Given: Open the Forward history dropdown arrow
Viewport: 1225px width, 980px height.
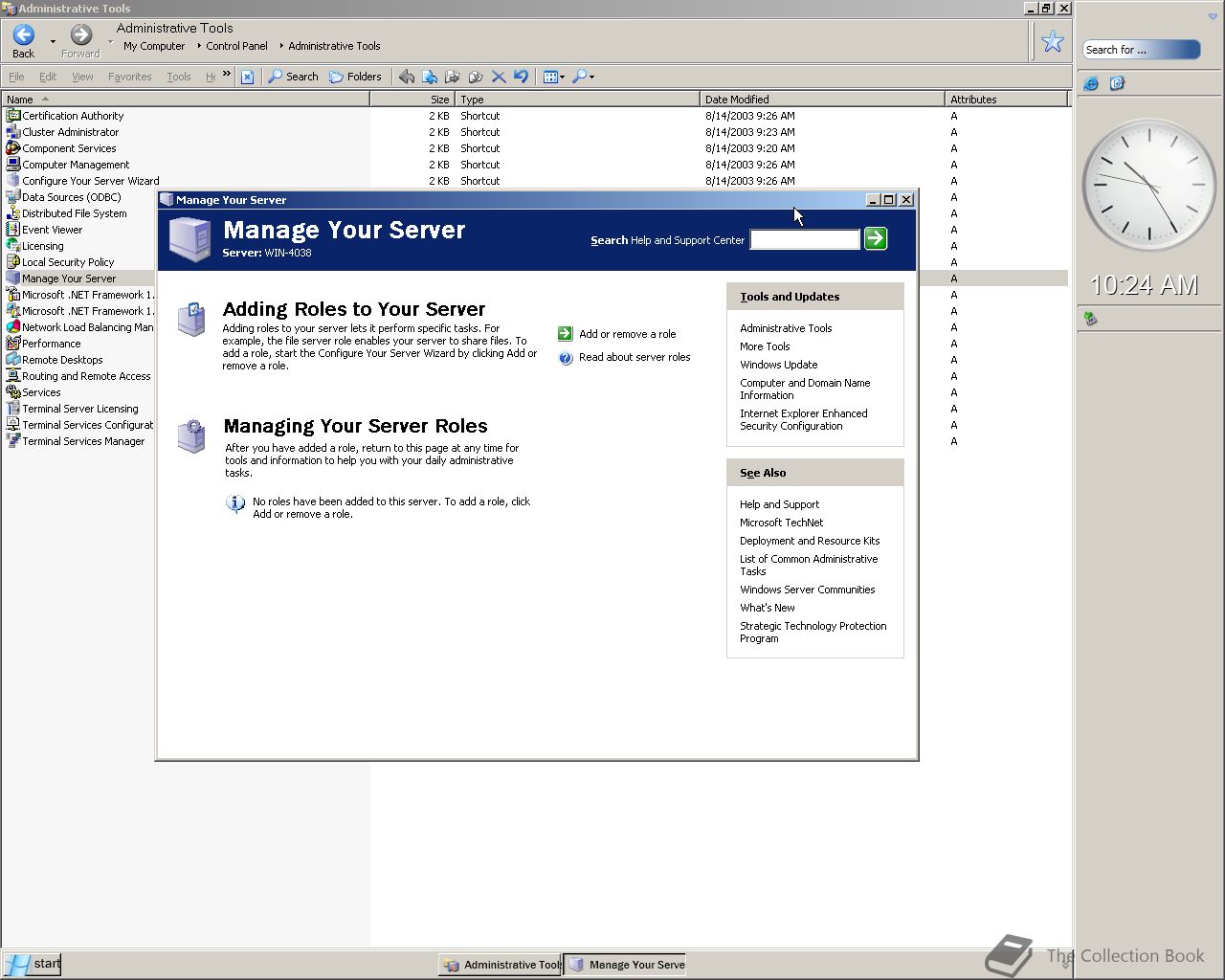Looking at the screenshot, I should [110, 42].
